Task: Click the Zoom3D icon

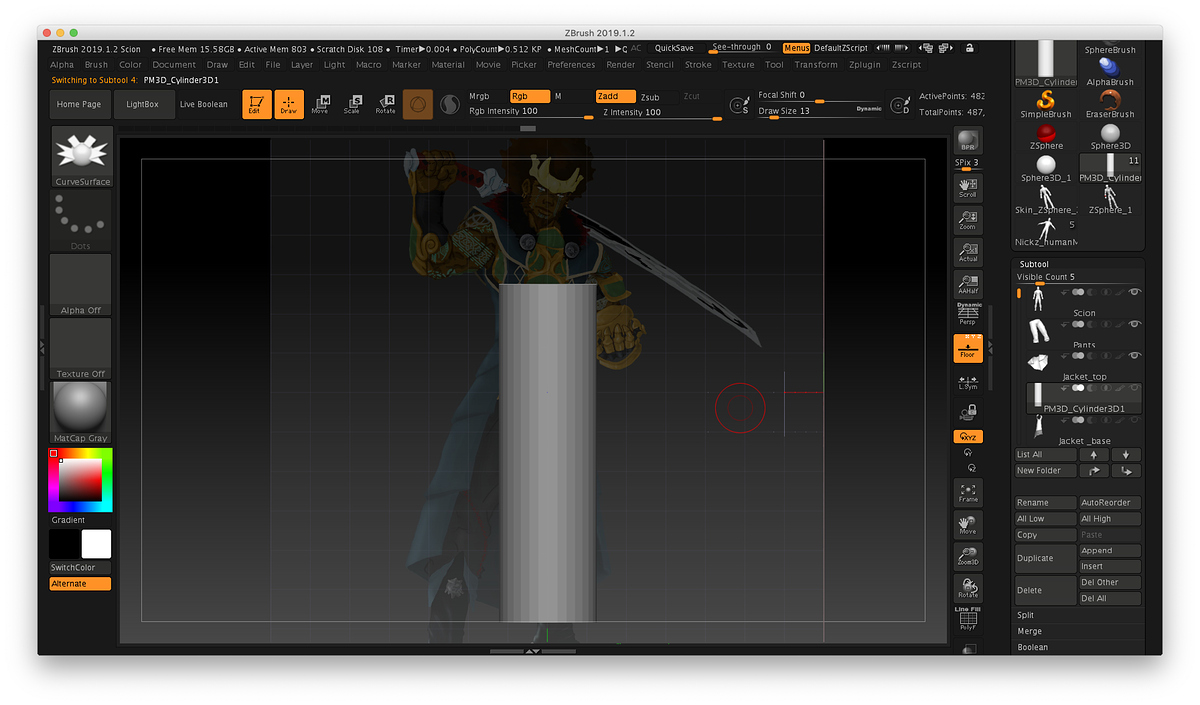Action: click(967, 556)
